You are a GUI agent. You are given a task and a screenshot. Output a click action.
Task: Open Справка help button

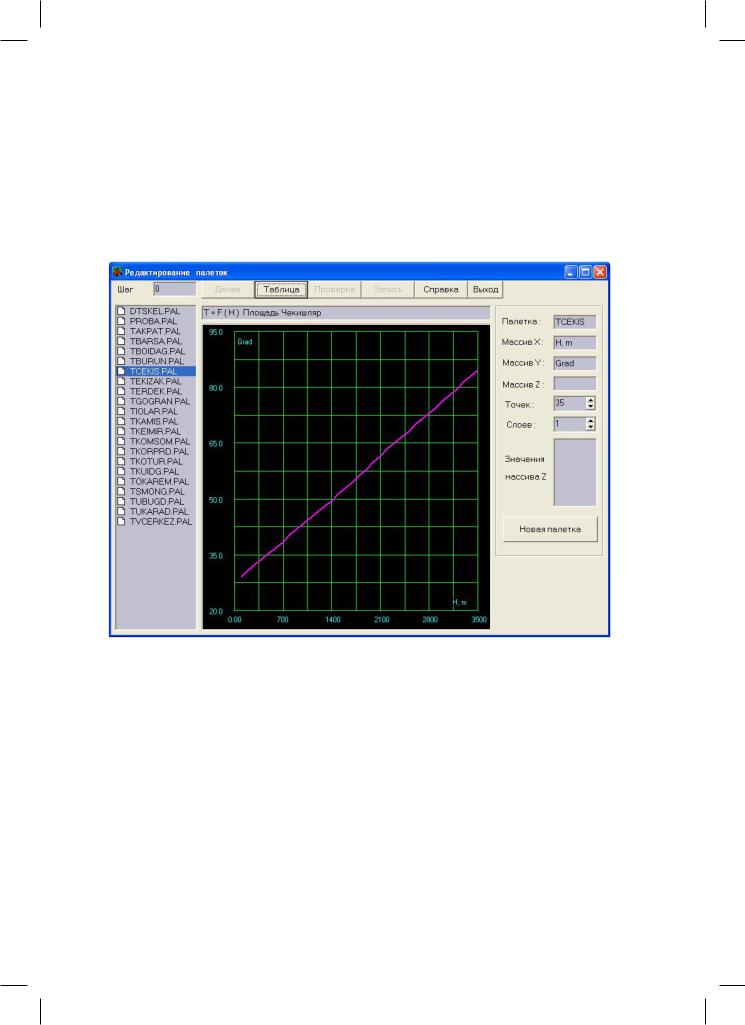pyautogui.click(x=440, y=289)
